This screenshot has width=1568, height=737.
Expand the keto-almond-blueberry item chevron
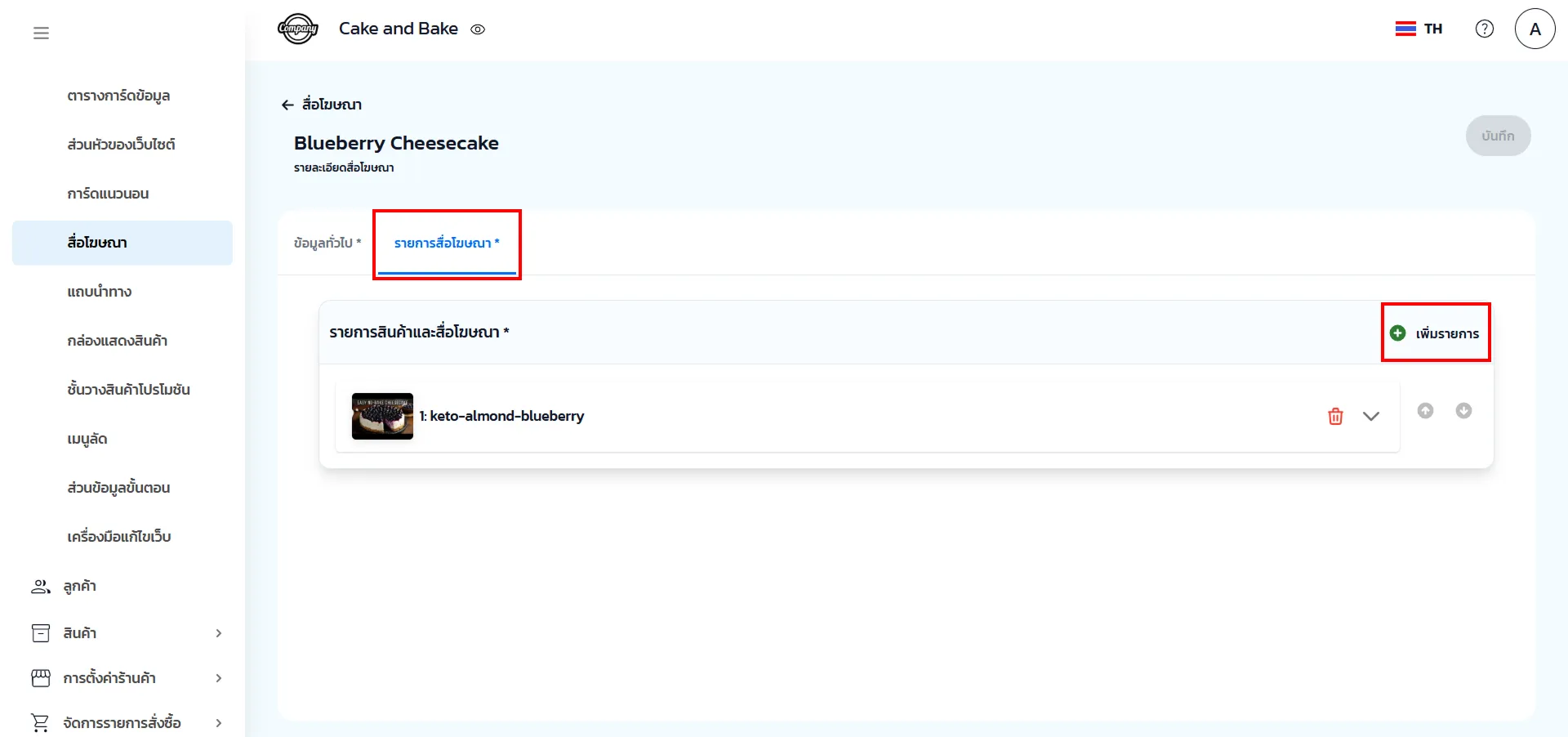click(x=1371, y=416)
